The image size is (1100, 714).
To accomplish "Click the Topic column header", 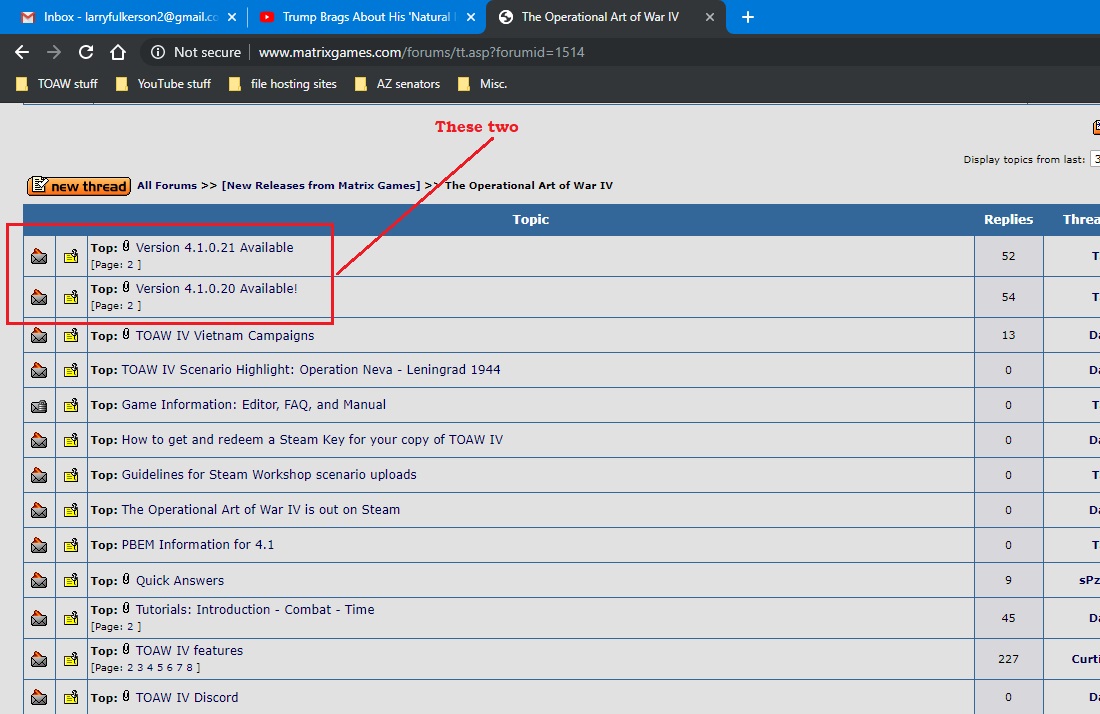I will click(530, 220).
